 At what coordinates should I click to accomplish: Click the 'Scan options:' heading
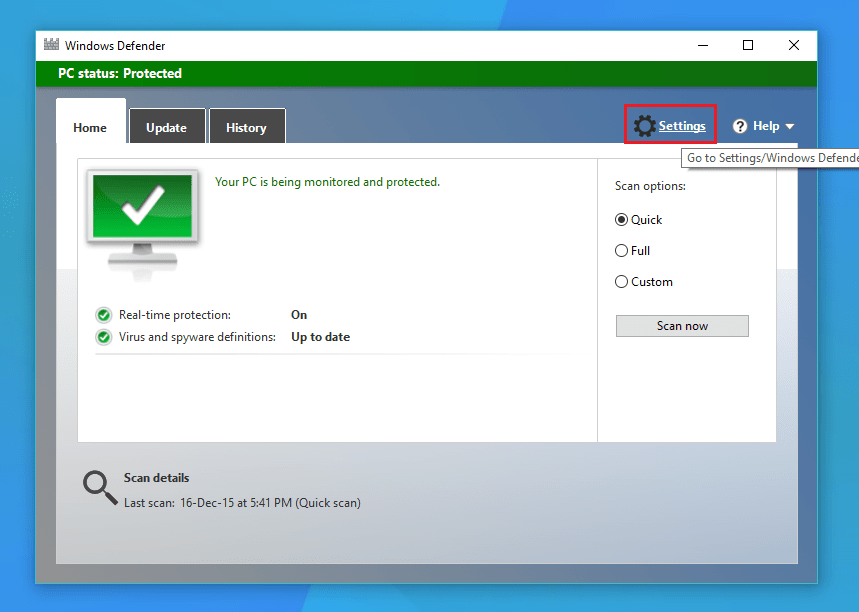pos(650,186)
